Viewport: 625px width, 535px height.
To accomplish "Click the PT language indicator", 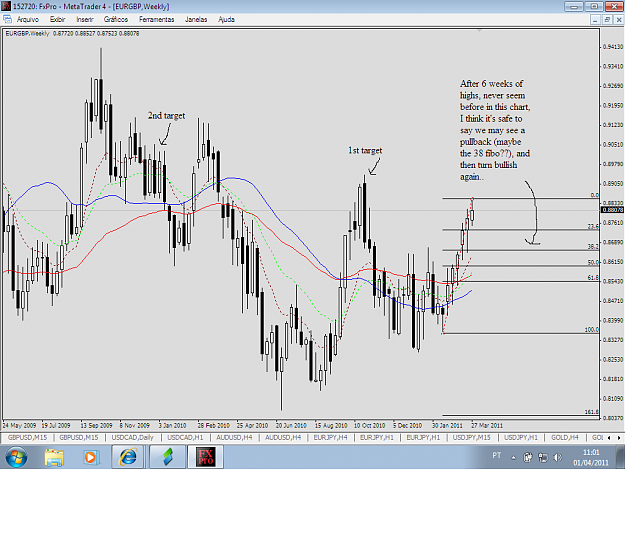I will click(497, 455).
